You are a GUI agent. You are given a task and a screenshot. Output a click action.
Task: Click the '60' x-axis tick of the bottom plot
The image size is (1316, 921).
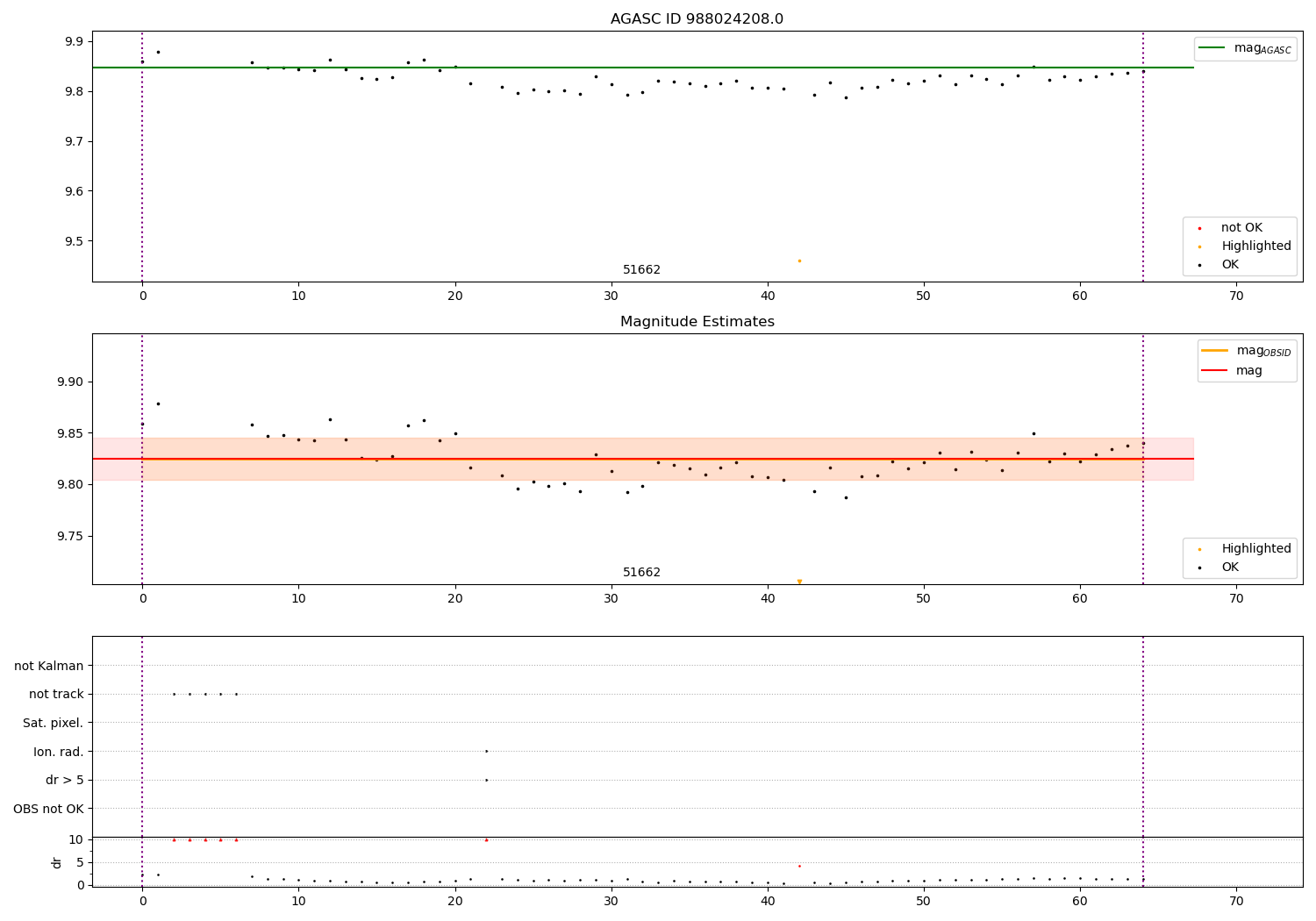[1080, 902]
